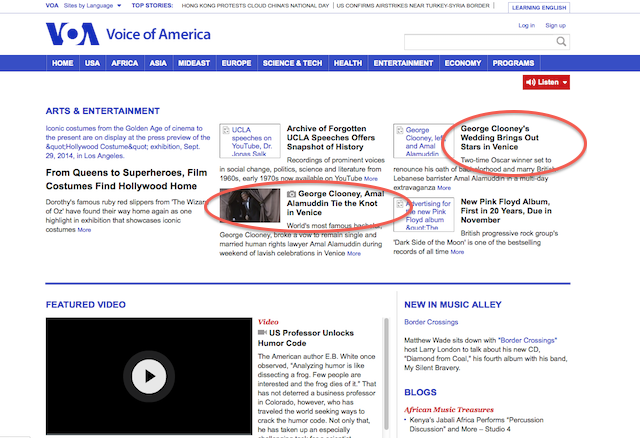Click More after extravaganza text
This screenshot has width=640, height=438.
[x=444, y=188]
